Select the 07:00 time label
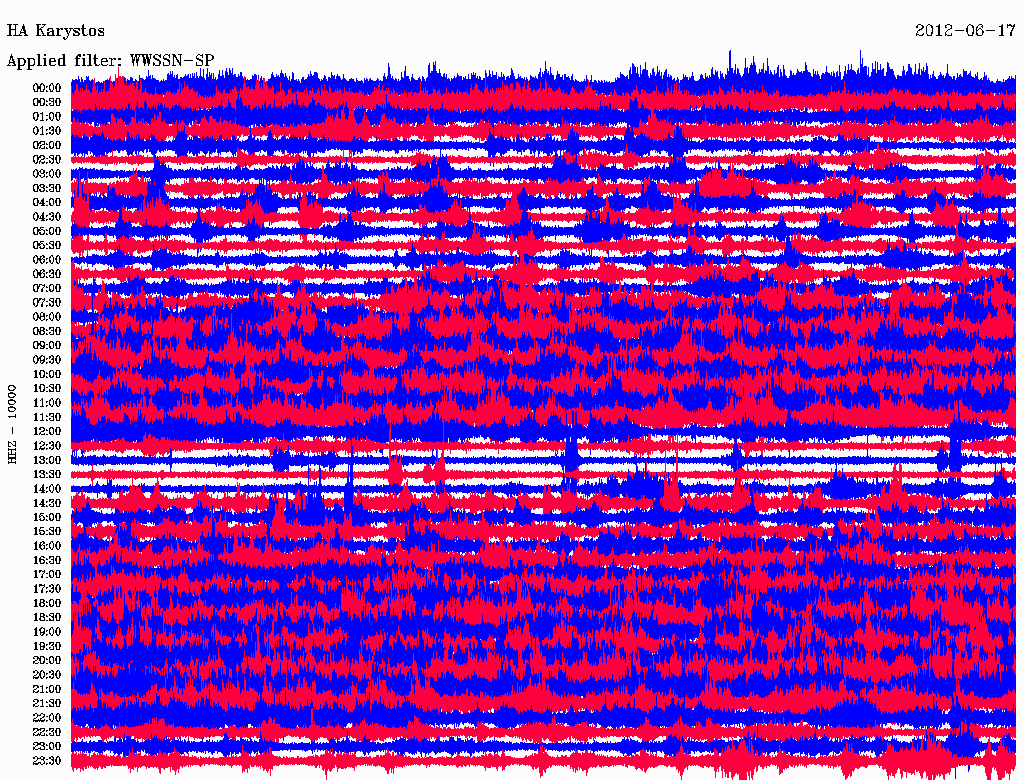The image size is (1024, 780). [x=47, y=288]
